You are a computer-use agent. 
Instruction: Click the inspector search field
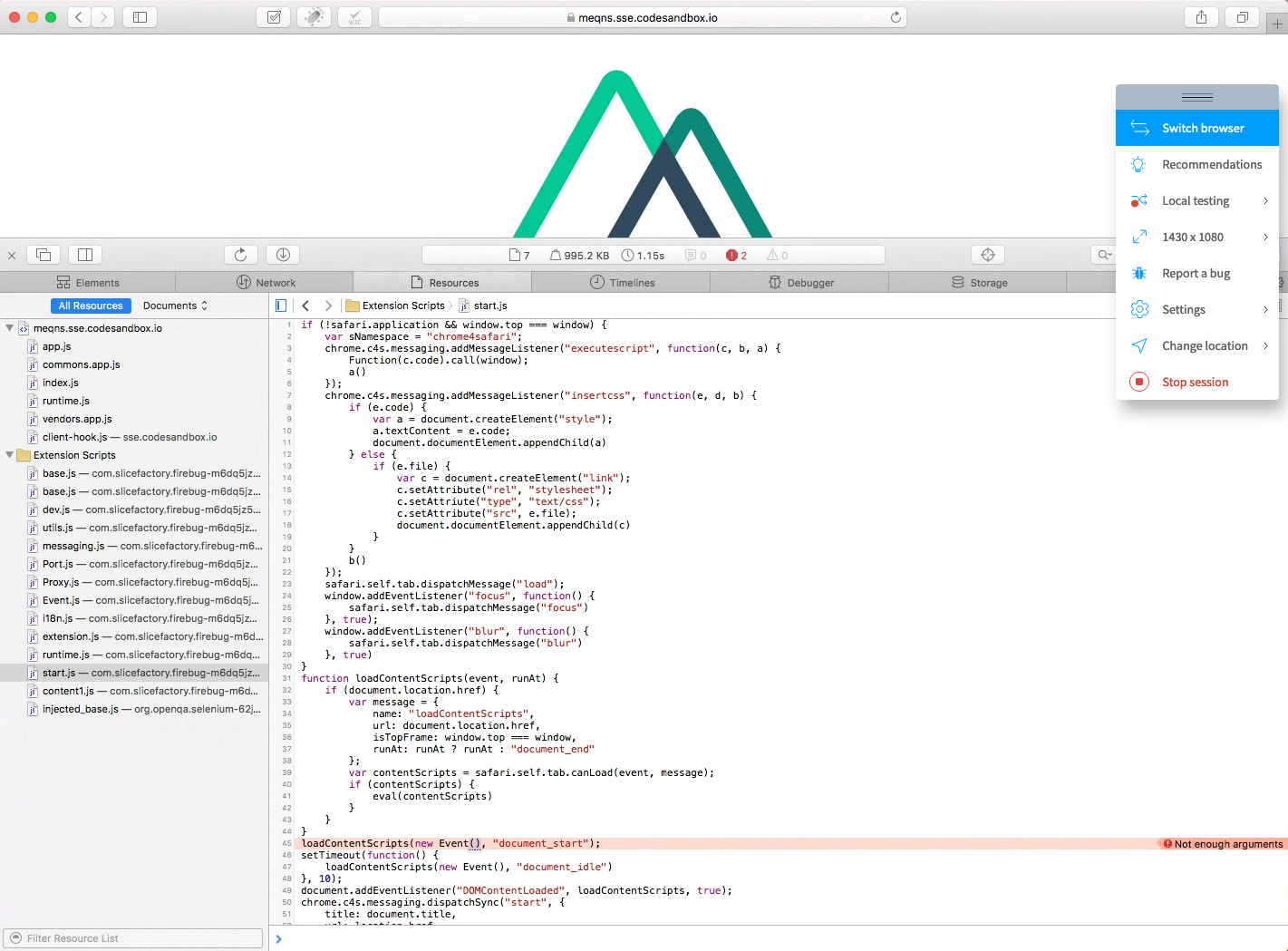[1103, 255]
